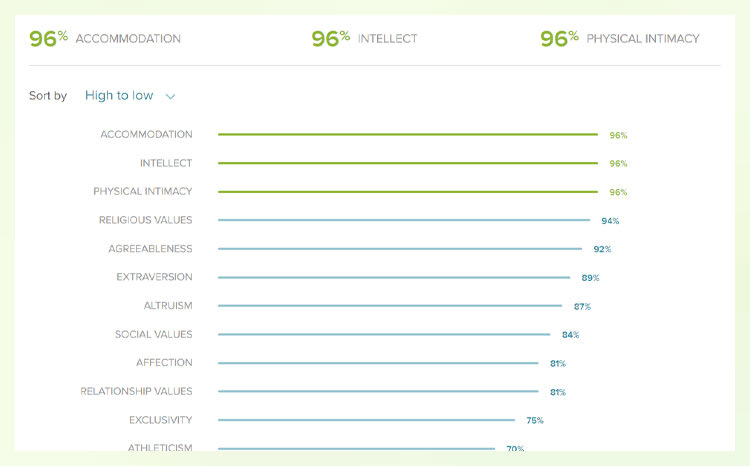Click the 75% Exclusivity percentage
This screenshot has height=466, width=750.
(535, 421)
